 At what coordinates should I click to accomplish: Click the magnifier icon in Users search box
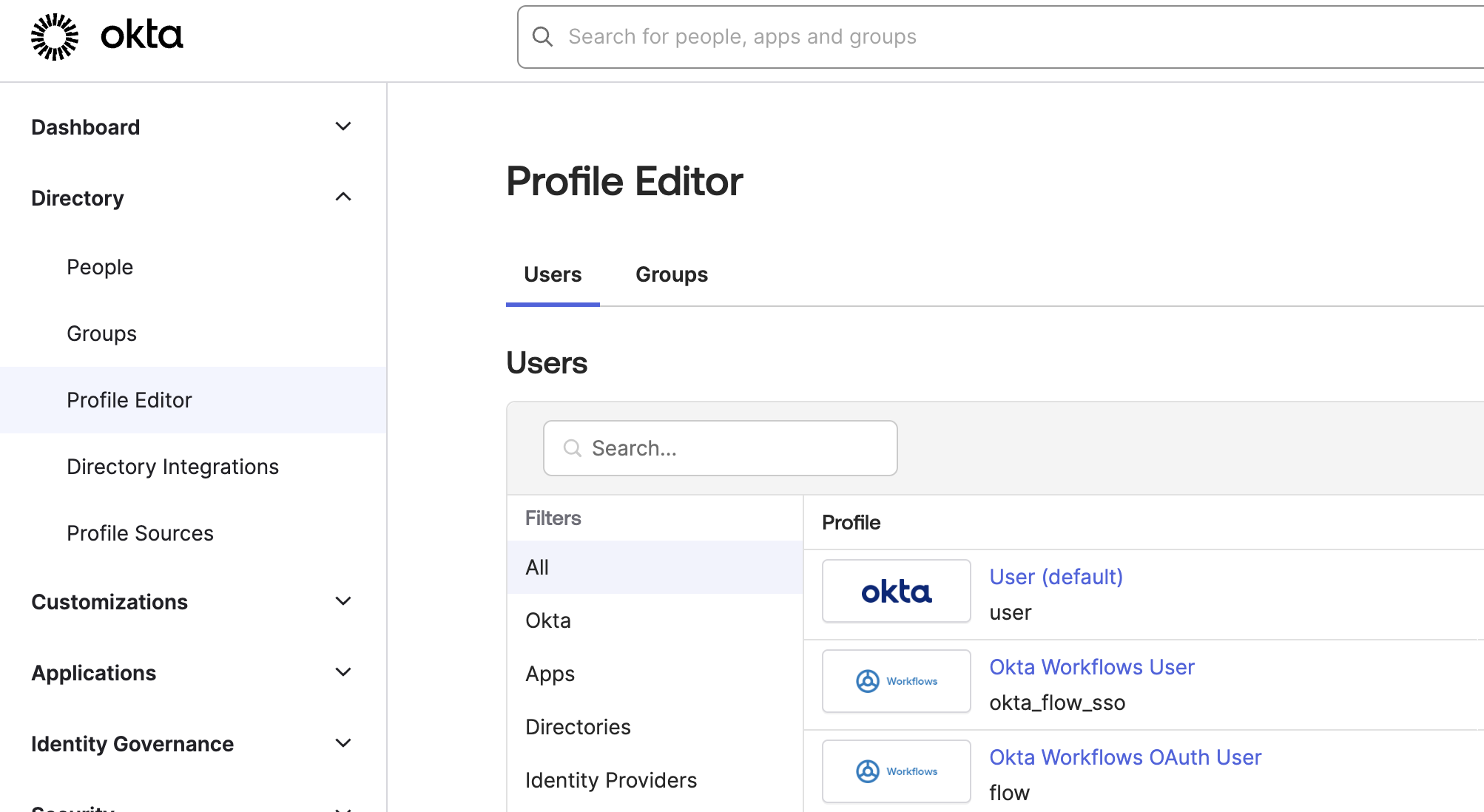pyautogui.click(x=572, y=448)
